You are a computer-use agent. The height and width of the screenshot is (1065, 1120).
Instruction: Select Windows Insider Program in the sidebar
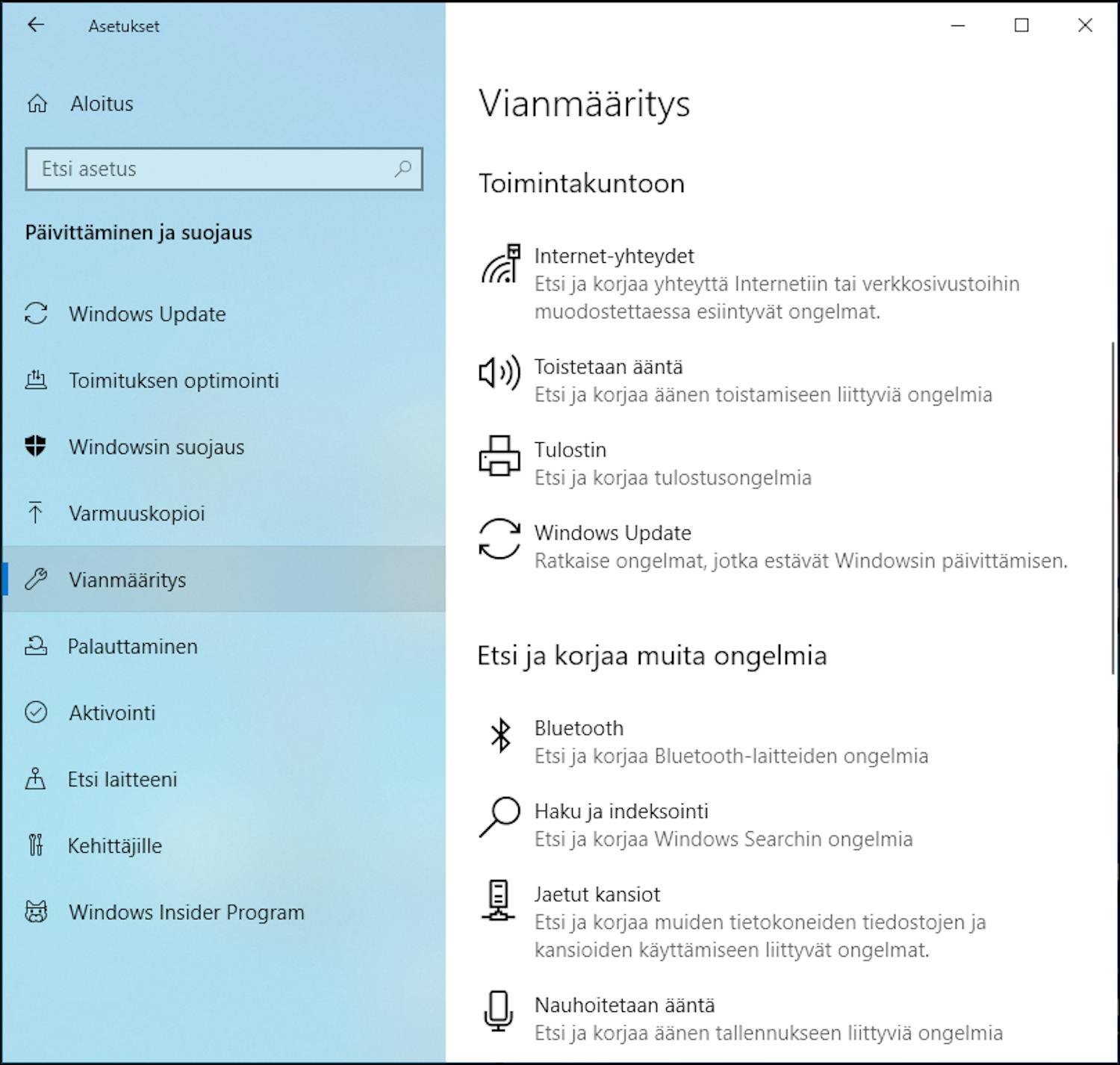(186, 912)
